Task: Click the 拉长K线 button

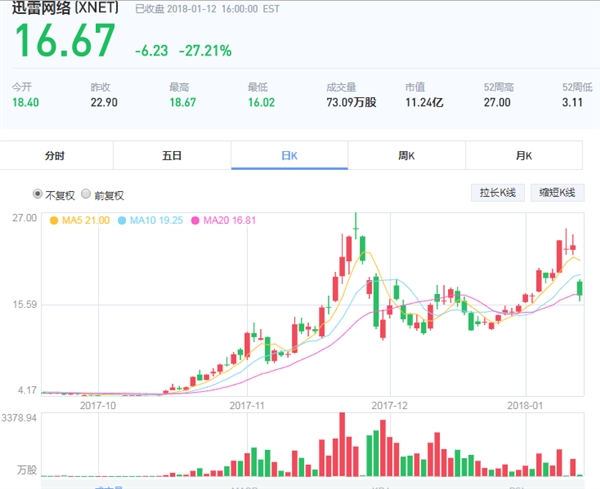Action: [x=497, y=193]
